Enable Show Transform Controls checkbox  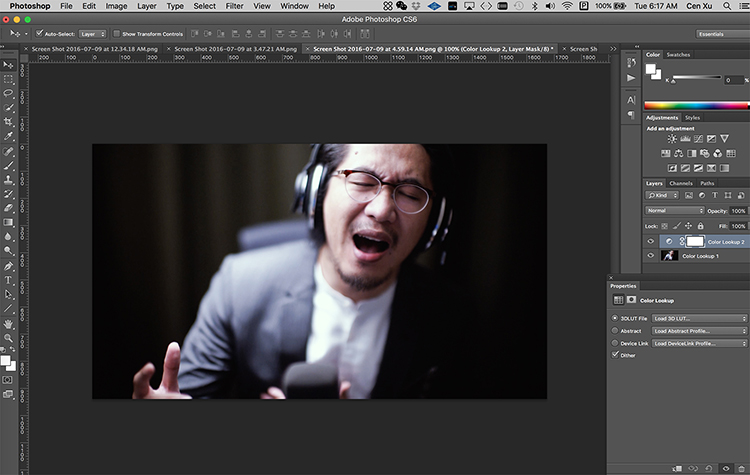pos(117,33)
